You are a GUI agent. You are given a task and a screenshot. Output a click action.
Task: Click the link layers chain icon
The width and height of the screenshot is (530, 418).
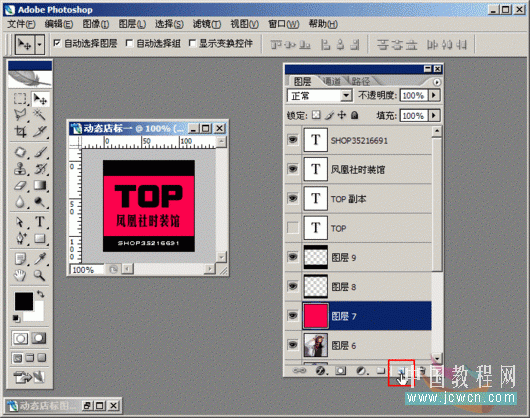[299, 371]
